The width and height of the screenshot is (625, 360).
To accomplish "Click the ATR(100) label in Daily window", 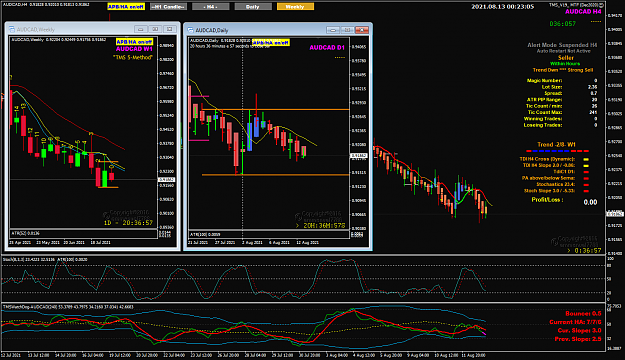I will coord(205,234).
